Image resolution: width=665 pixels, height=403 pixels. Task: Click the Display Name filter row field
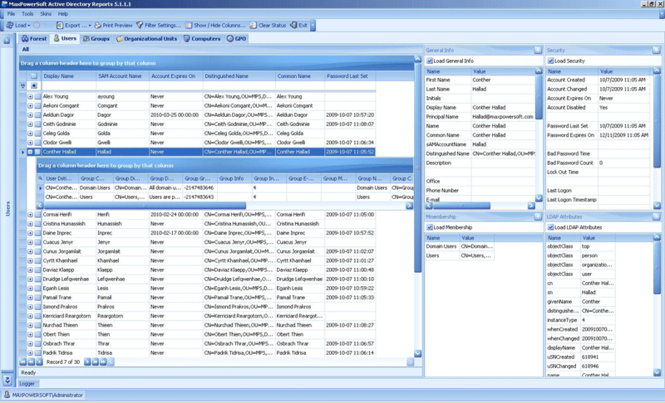click(69, 86)
